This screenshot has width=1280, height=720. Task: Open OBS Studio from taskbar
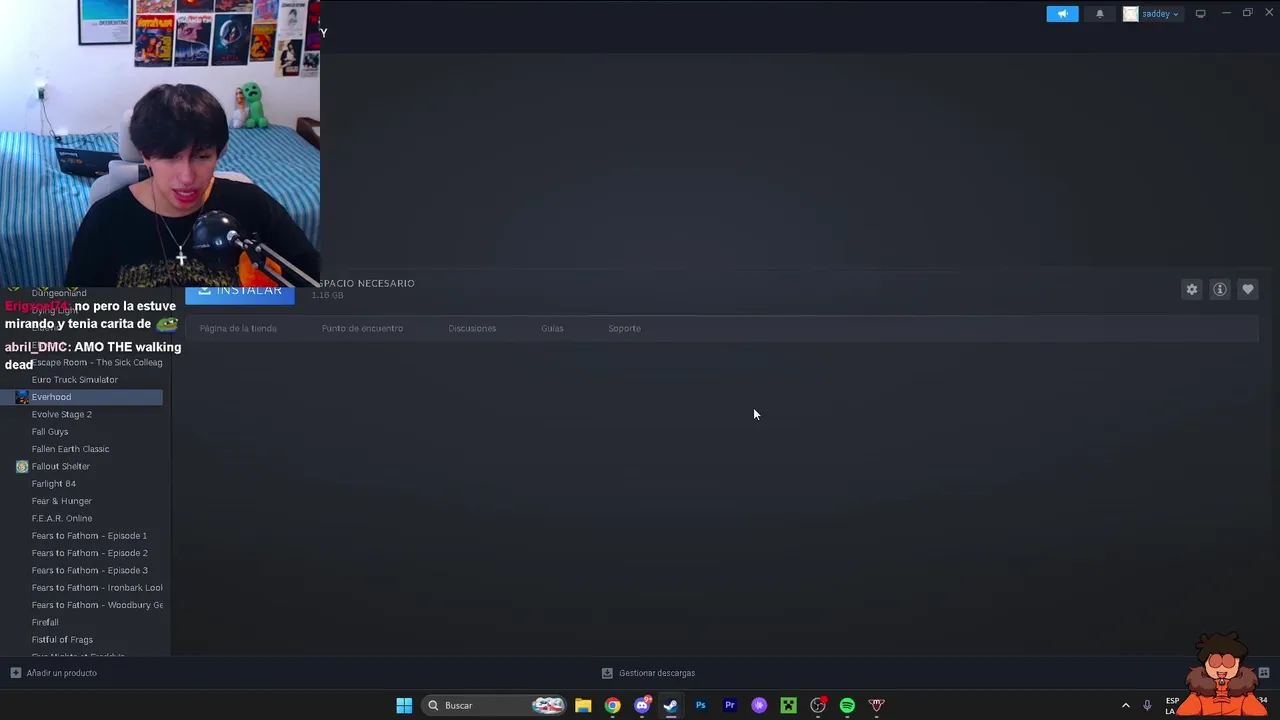(818, 705)
